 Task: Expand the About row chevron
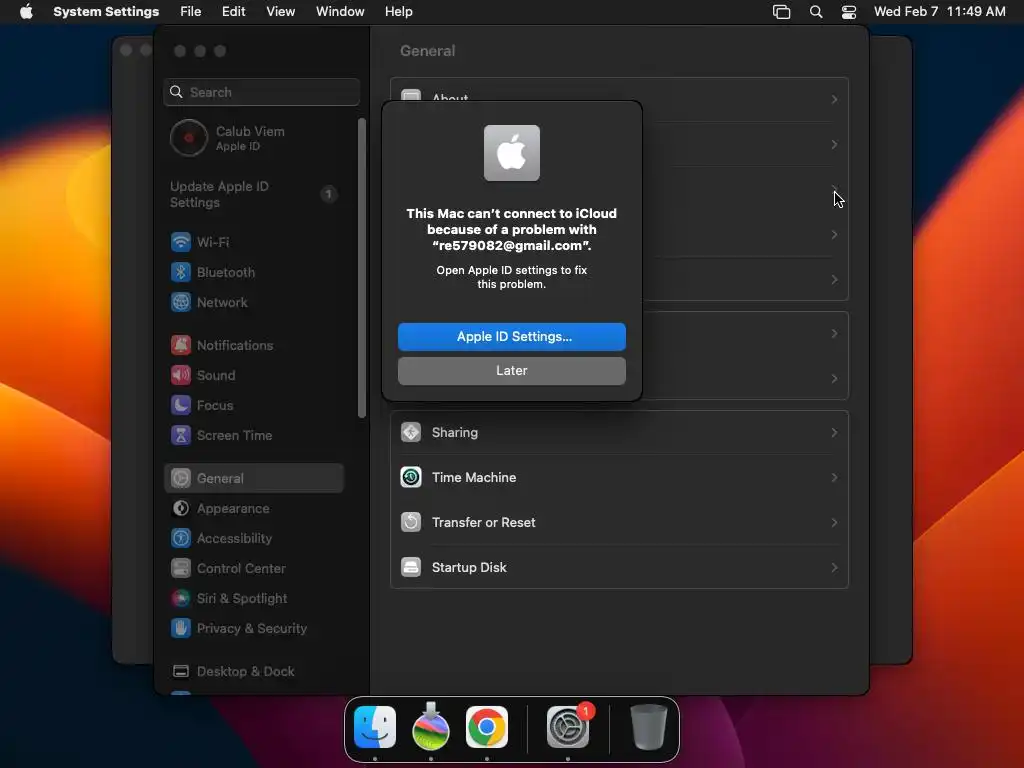(x=834, y=99)
